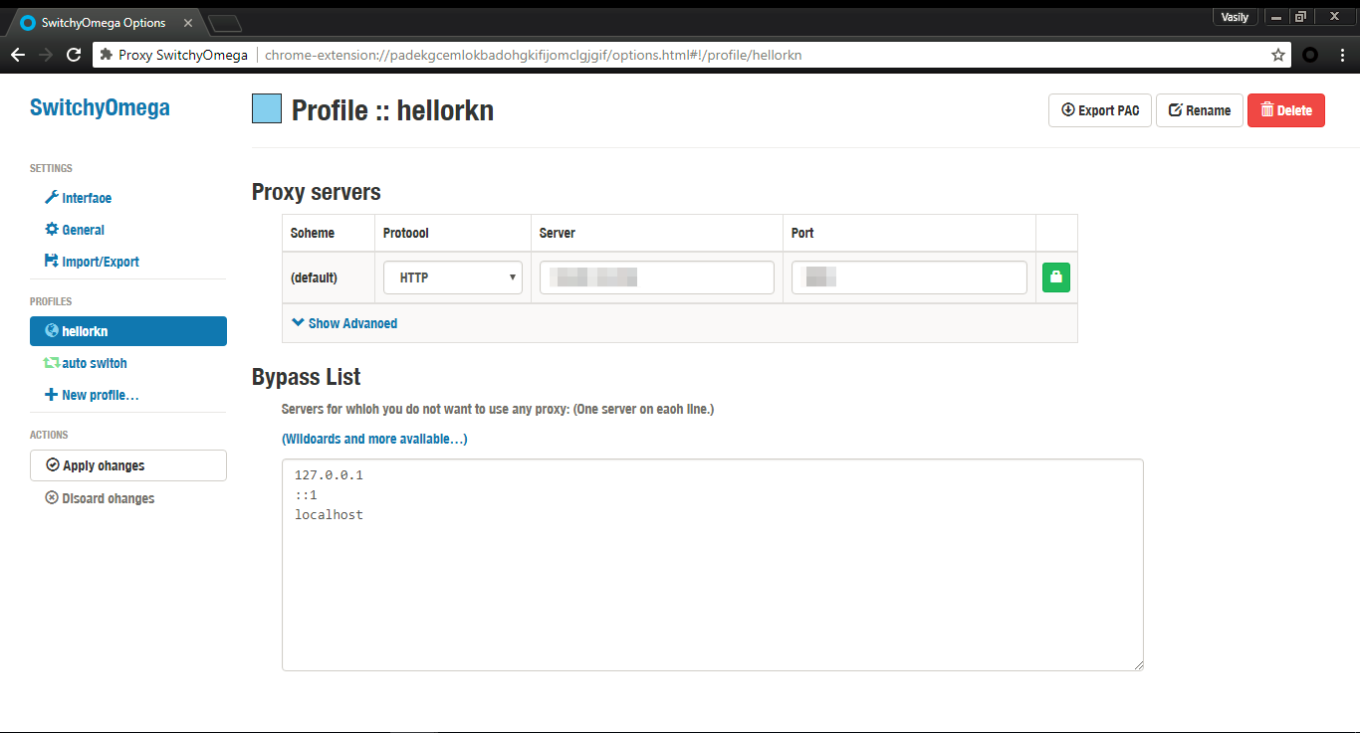The width and height of the screenshot is (1360, 733).
Task: Focus the proxy Server input field
Action: pos(657,277)
